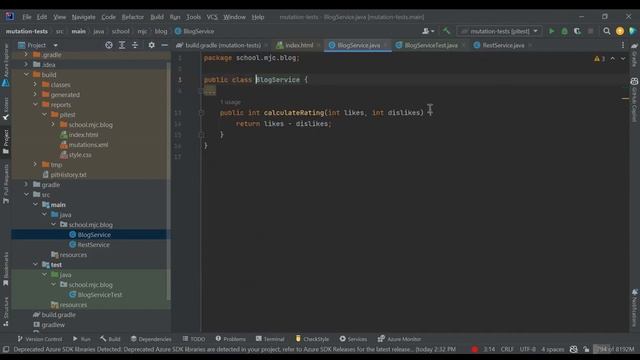Open the Notifications side panel
The width and height of the screenshot is (640, 360).
[634, 307]
